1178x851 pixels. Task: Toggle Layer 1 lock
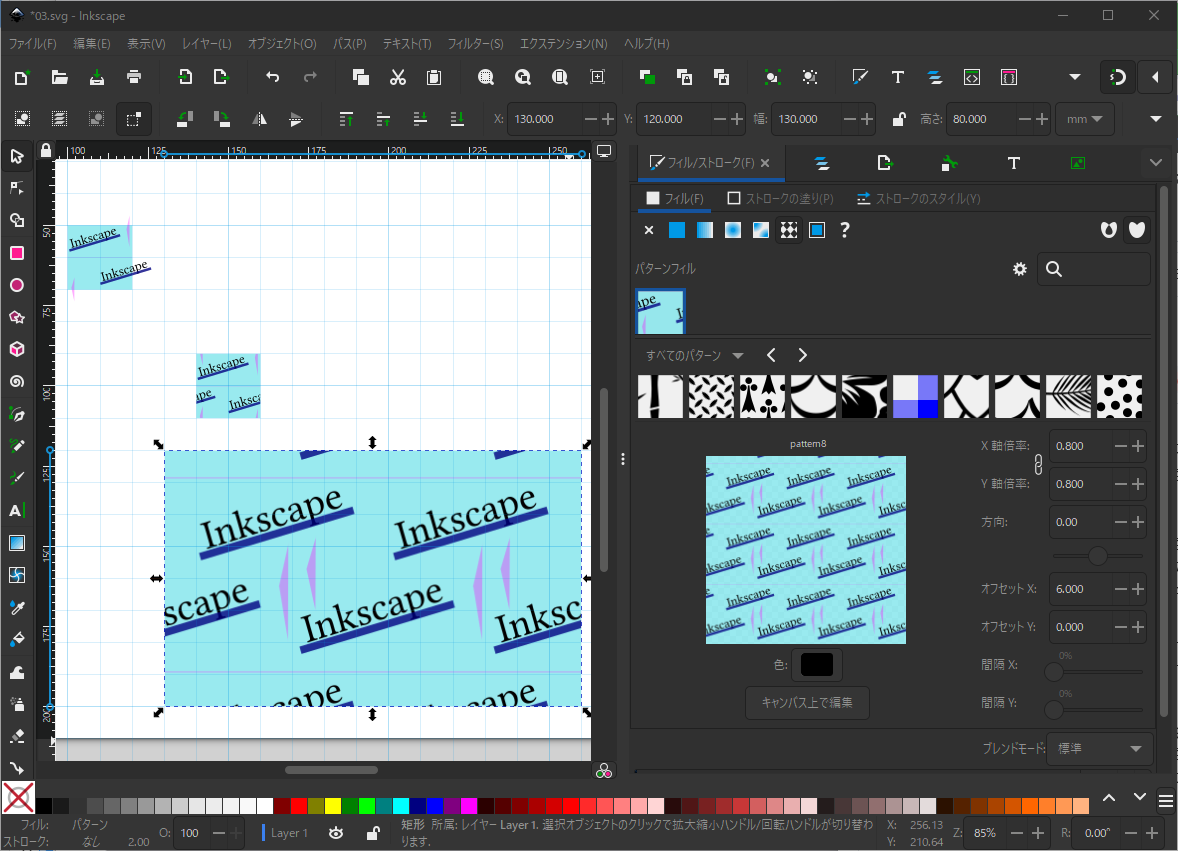coord(373,833)
